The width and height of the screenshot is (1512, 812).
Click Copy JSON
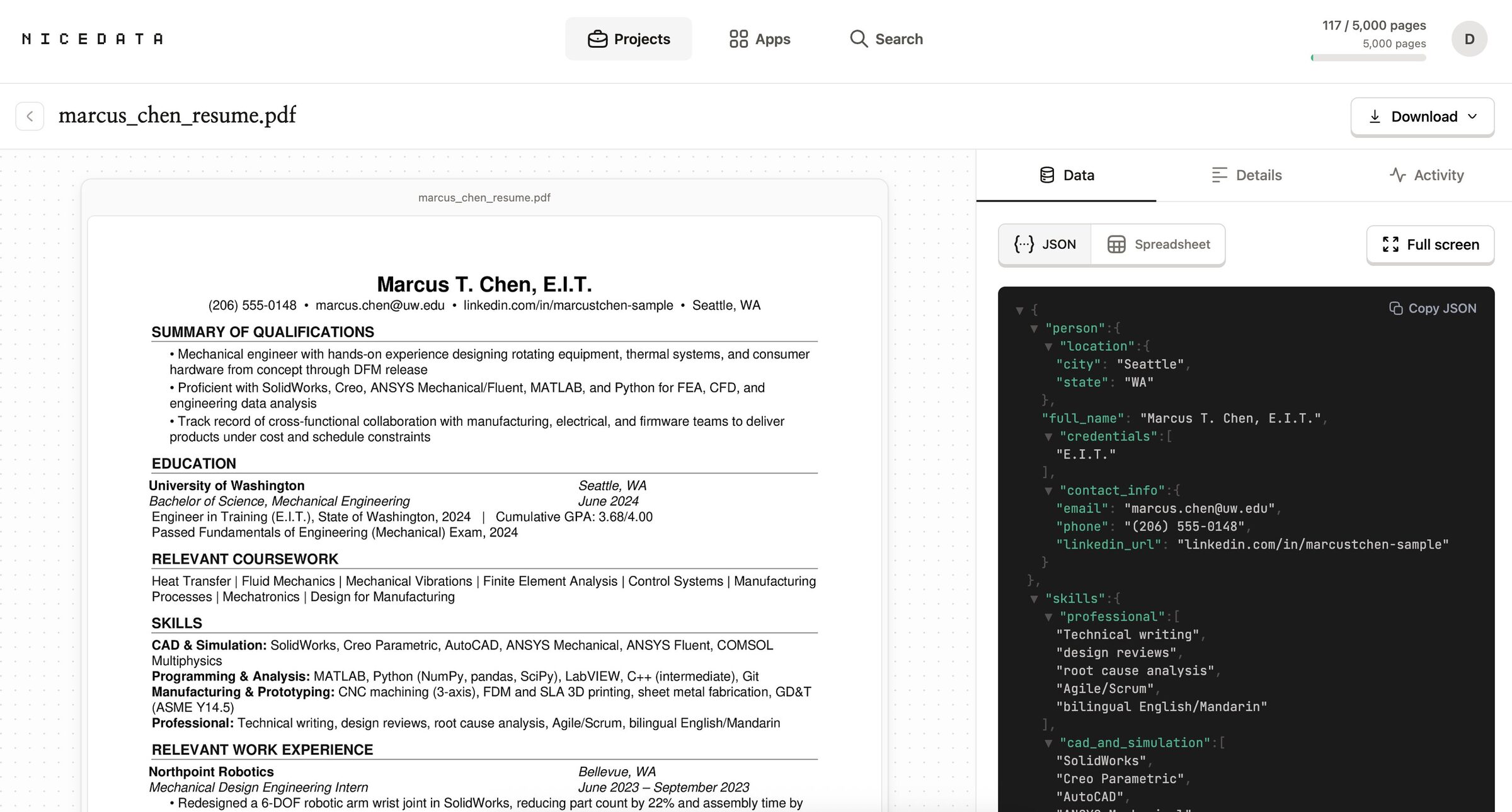click(x=1433, y=308)
